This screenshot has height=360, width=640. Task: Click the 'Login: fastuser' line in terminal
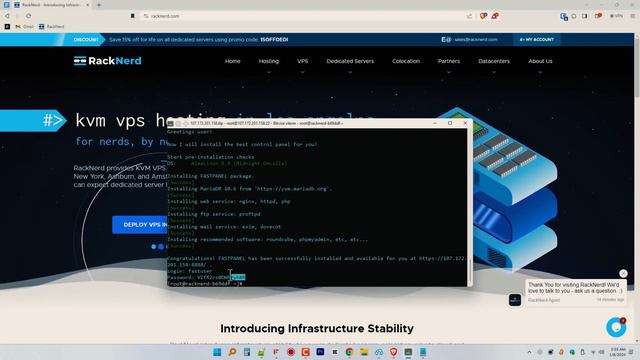(x=190, y=271)
